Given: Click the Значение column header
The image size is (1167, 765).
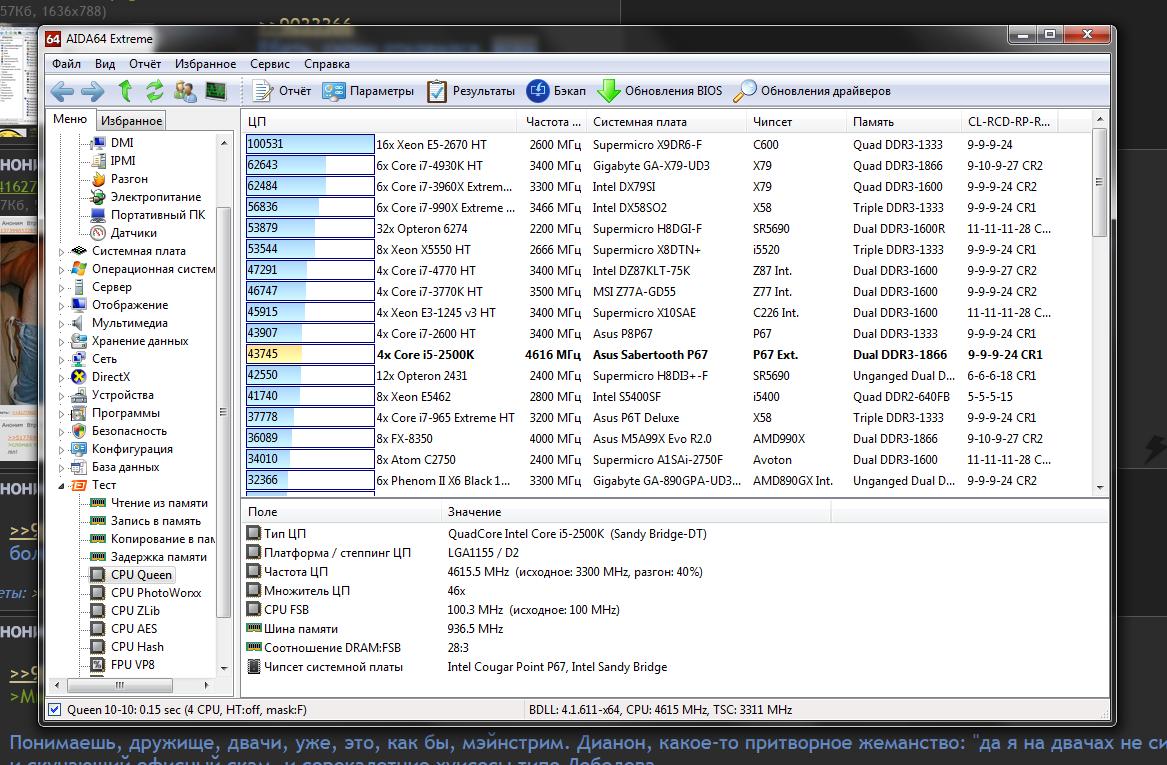Looking at the screenshot, I should point(636,511).
